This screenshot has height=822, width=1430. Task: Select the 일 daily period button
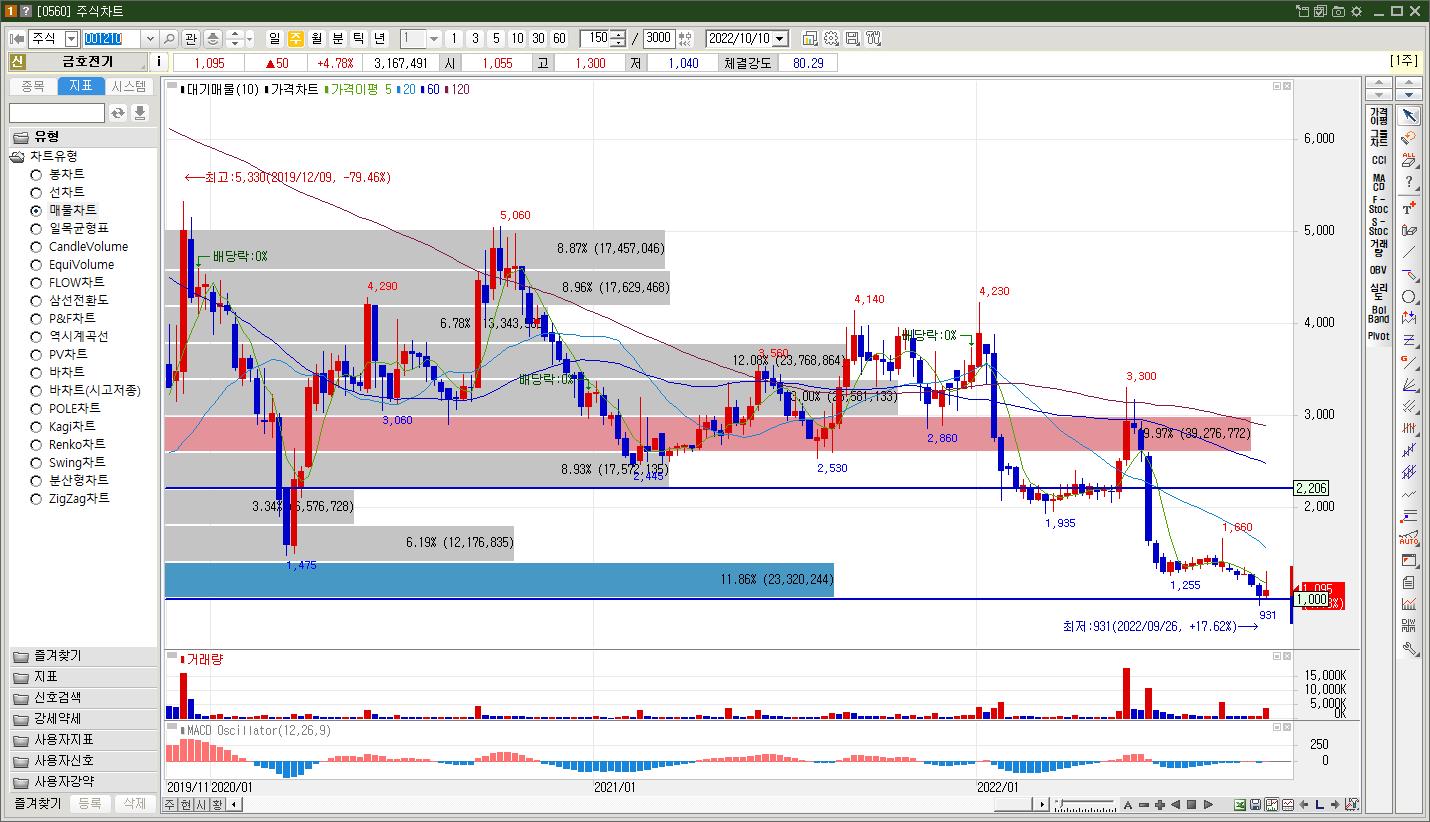274,39
